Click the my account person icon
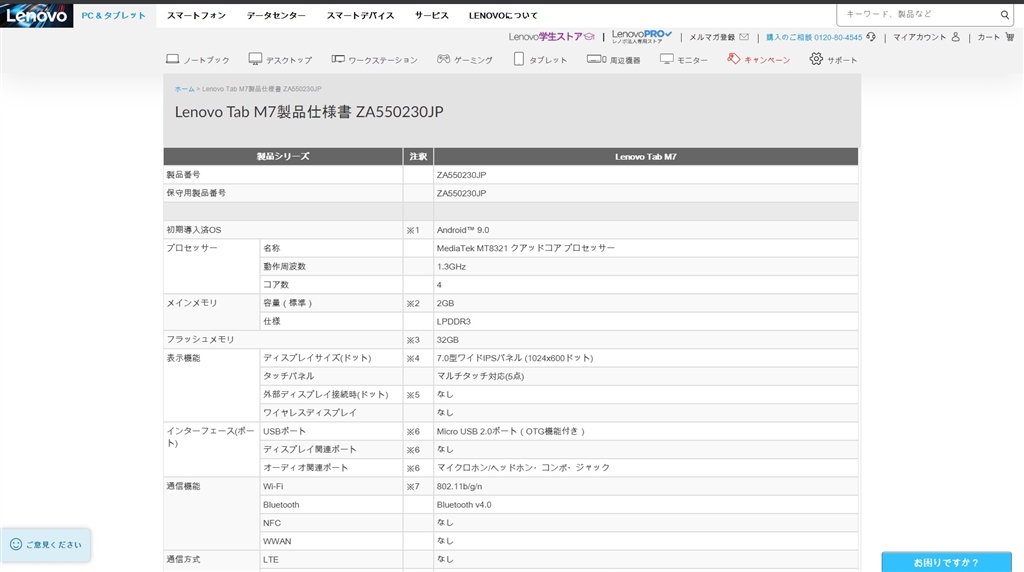Screen dimensions: 1024x572 [955, 37]
